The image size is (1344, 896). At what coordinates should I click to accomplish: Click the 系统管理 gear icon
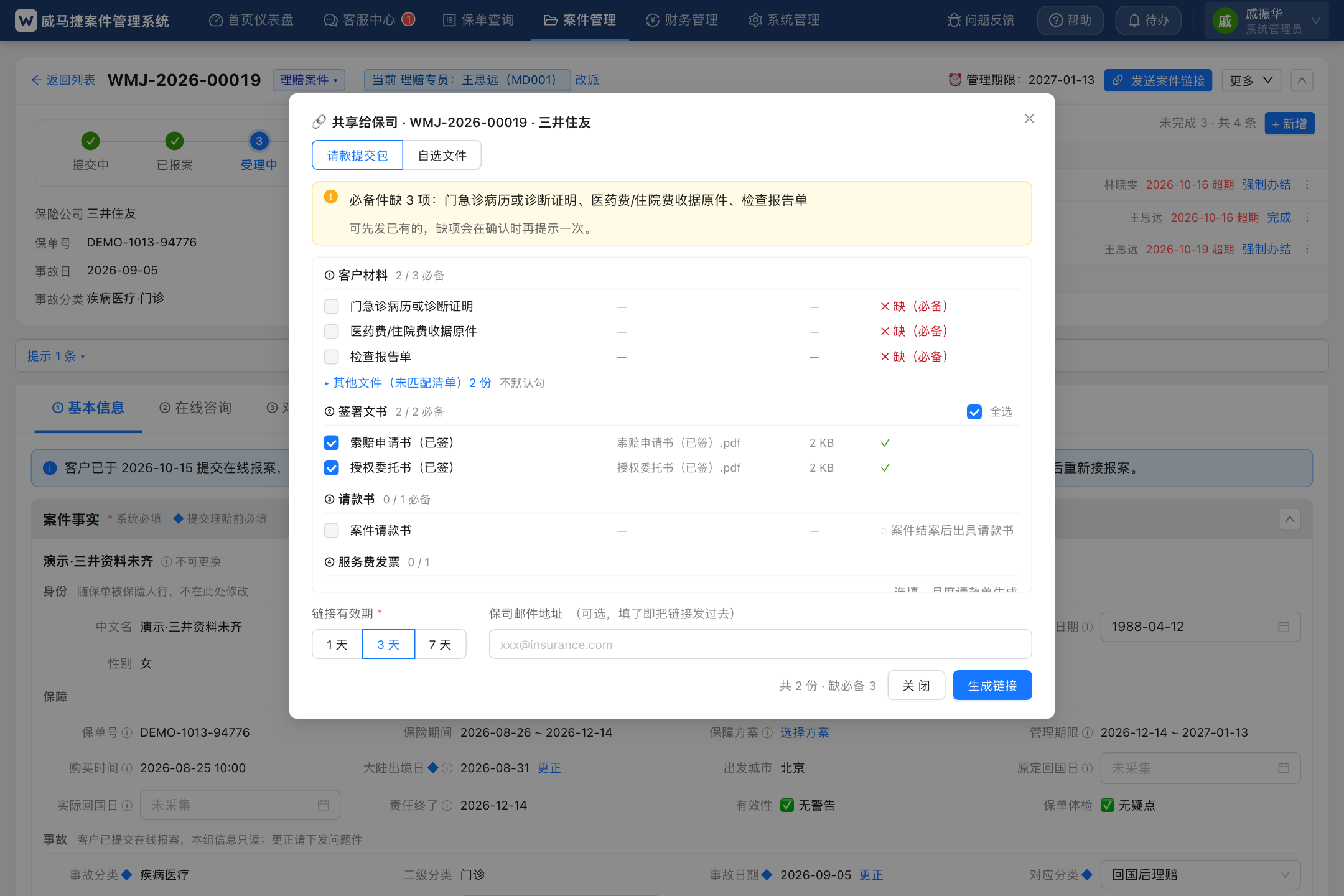[x=755, y=21]
